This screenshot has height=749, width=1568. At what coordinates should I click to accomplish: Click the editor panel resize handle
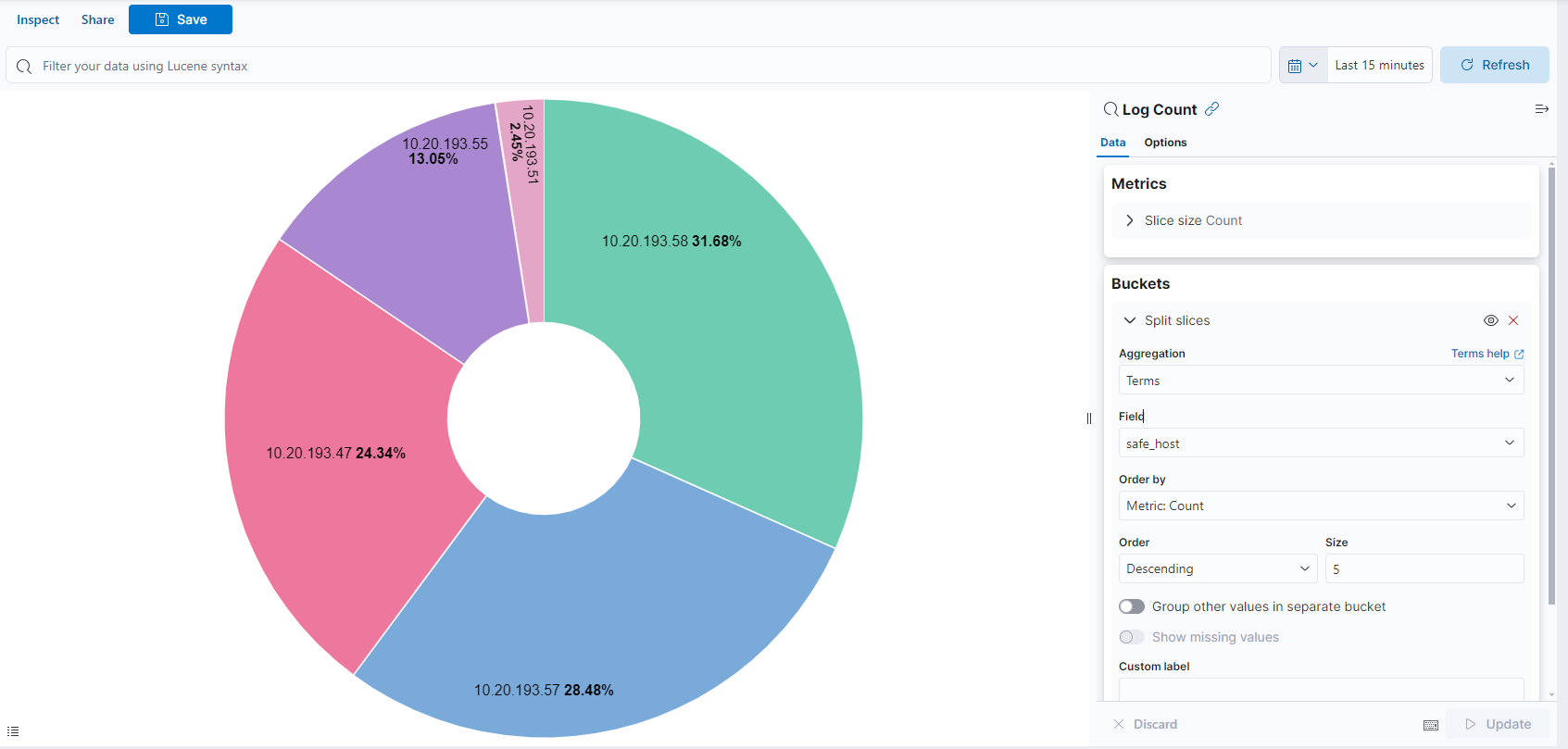point(1089,418)
